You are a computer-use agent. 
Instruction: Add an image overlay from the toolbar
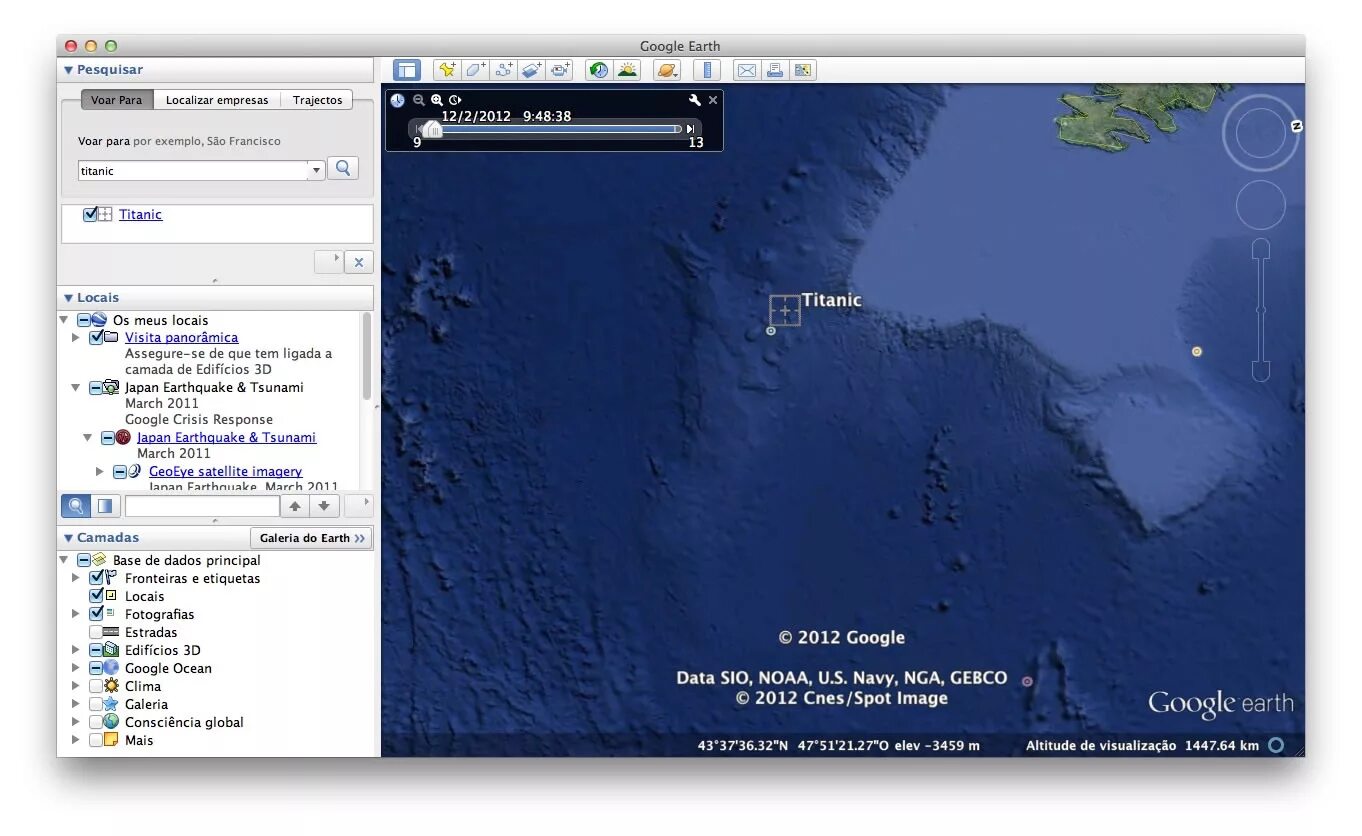[x=531, y=70]
